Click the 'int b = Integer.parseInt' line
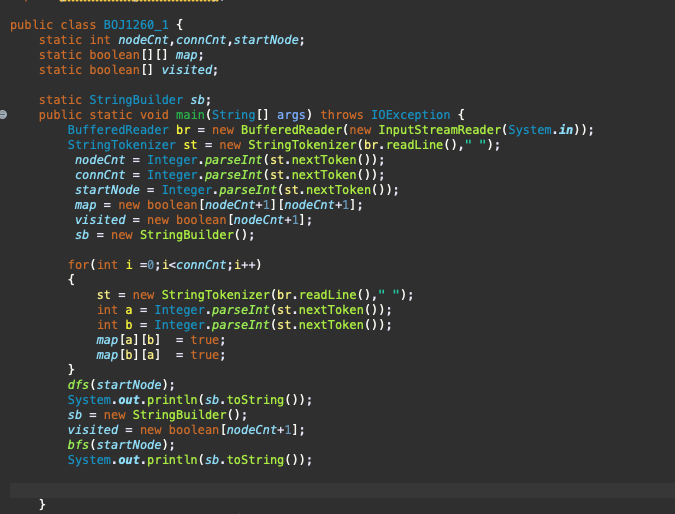 pyautogui.click(x=244, y=325)
